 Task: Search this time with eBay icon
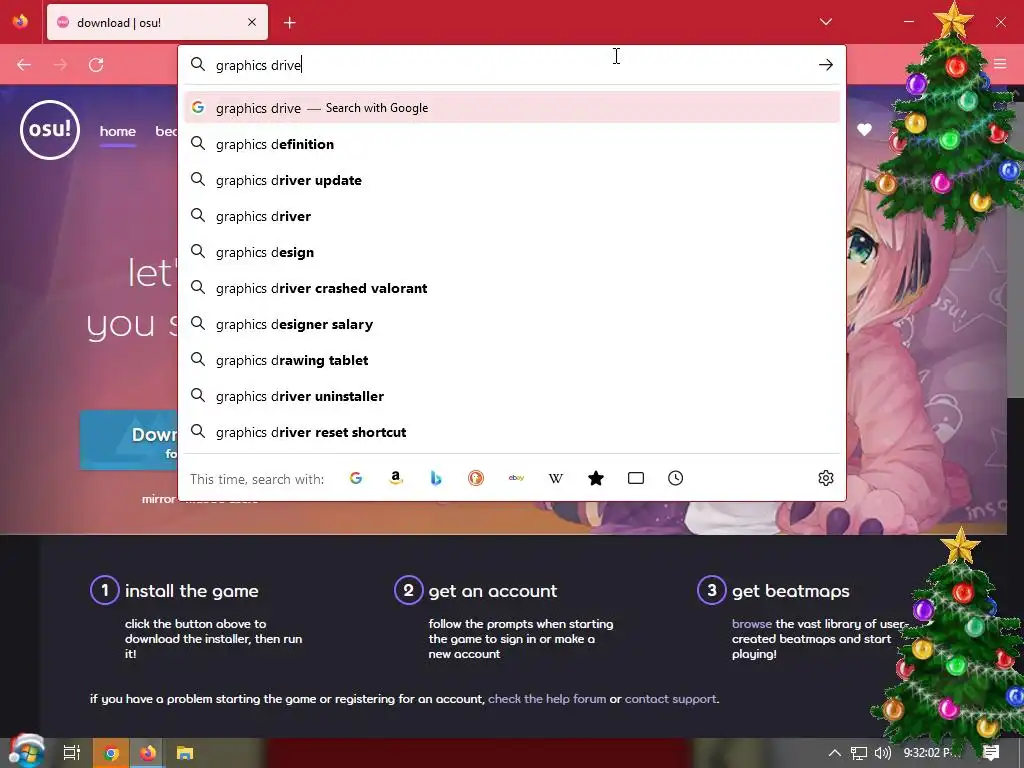point(516,478)
